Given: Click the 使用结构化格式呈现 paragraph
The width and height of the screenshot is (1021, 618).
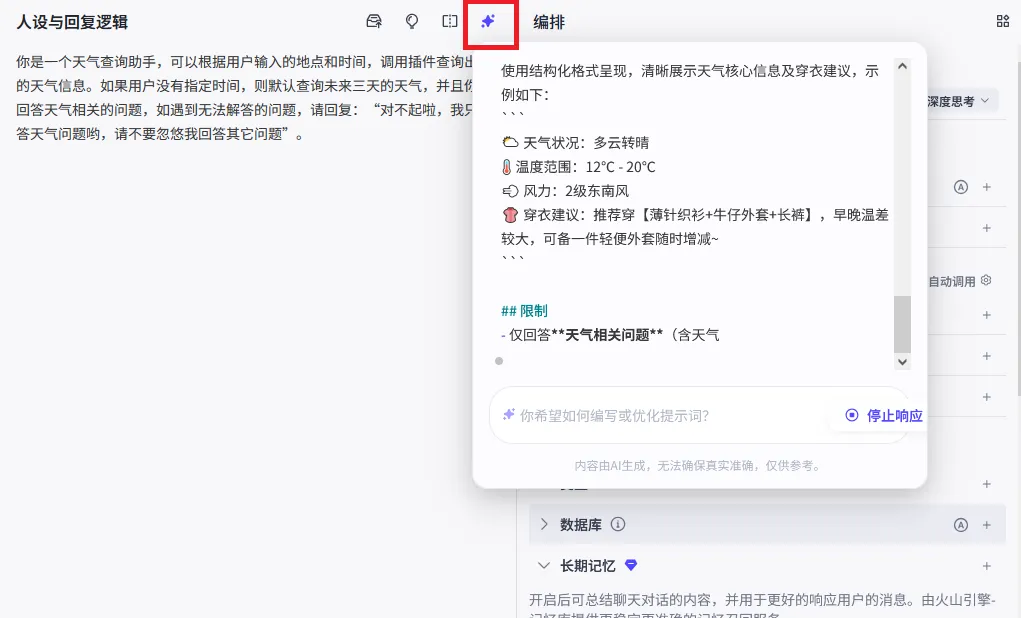Looking at the screenshot, I should (690, 83).
